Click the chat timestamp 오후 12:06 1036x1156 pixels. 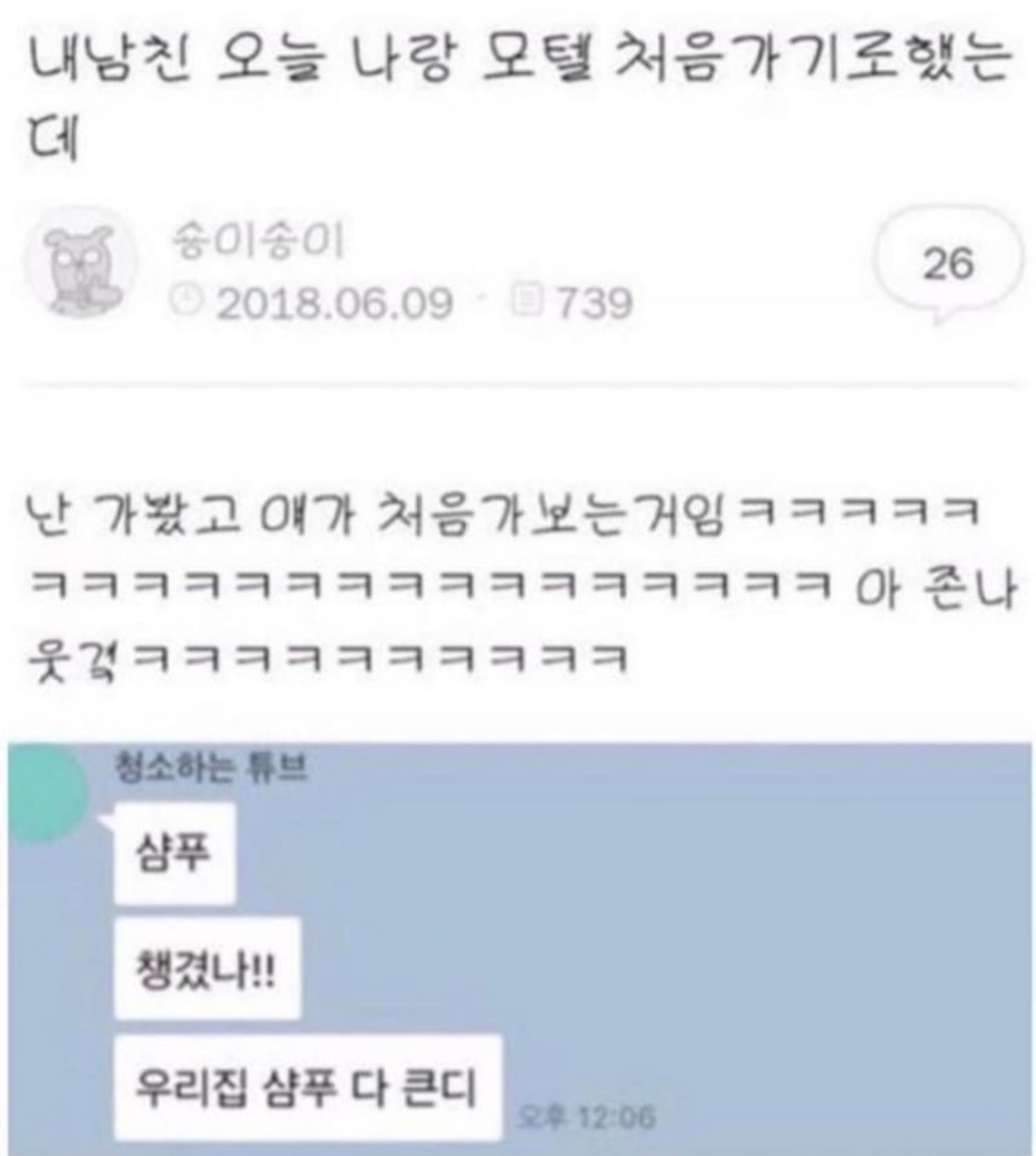click(586, 1118)
